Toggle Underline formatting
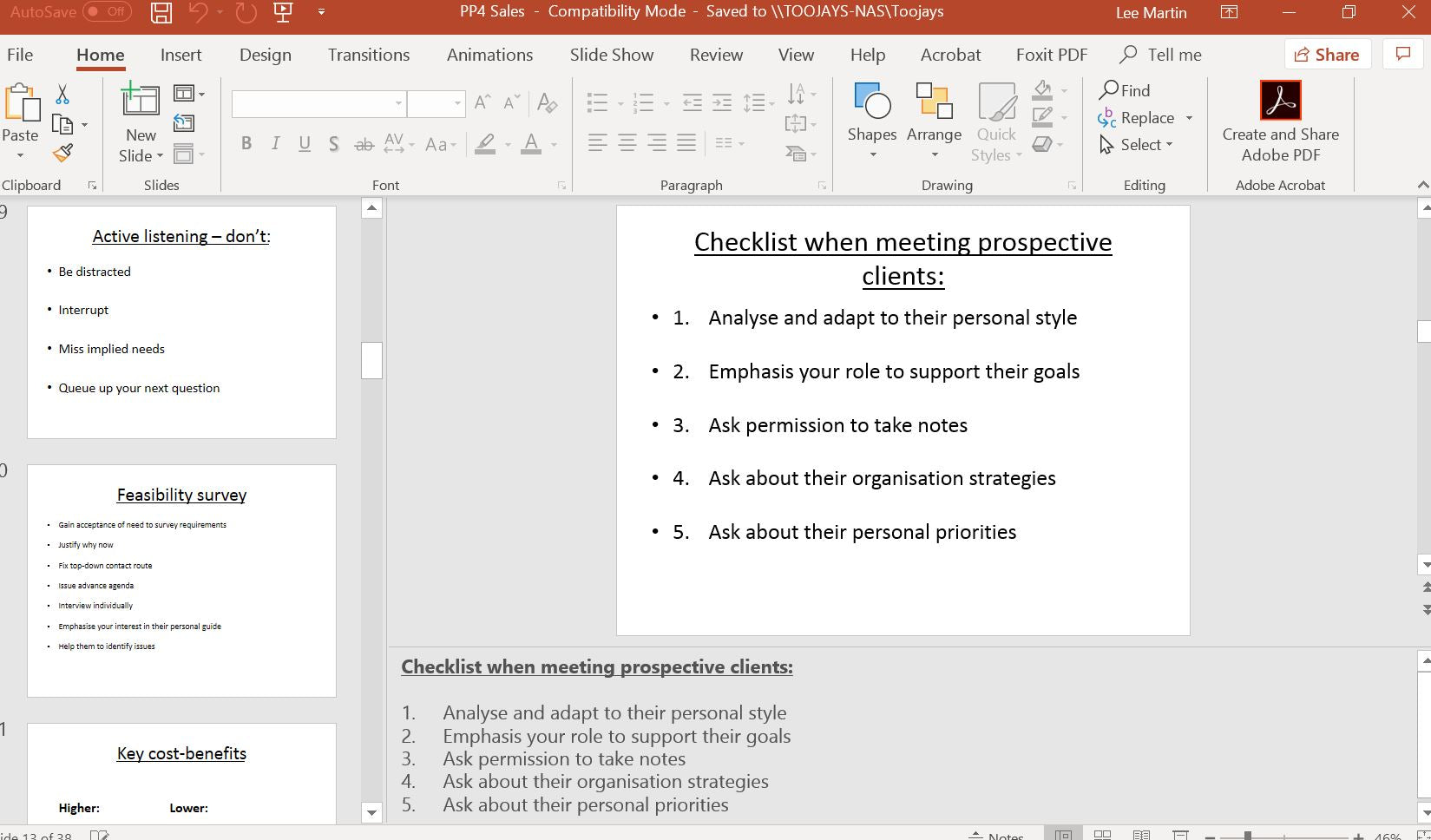 click(305, 144)
